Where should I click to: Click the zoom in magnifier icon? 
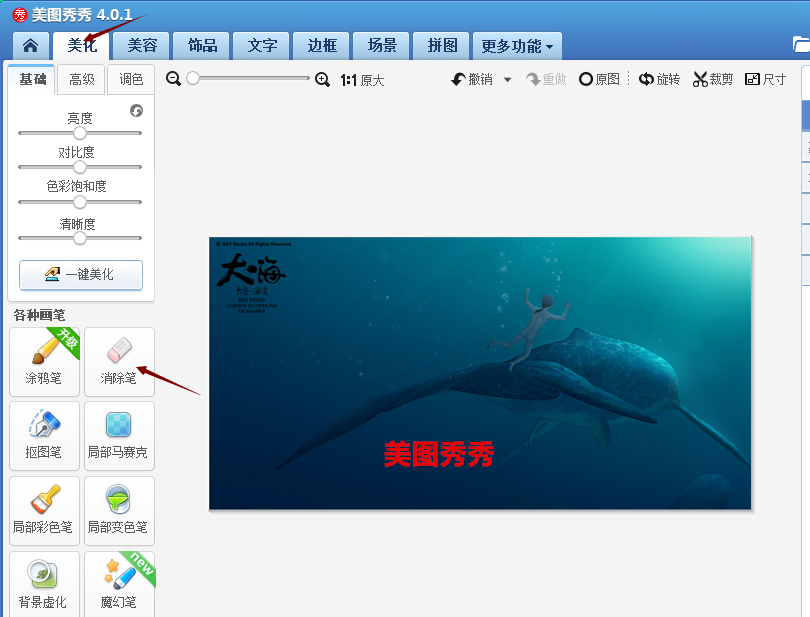(x=322, y=80)
